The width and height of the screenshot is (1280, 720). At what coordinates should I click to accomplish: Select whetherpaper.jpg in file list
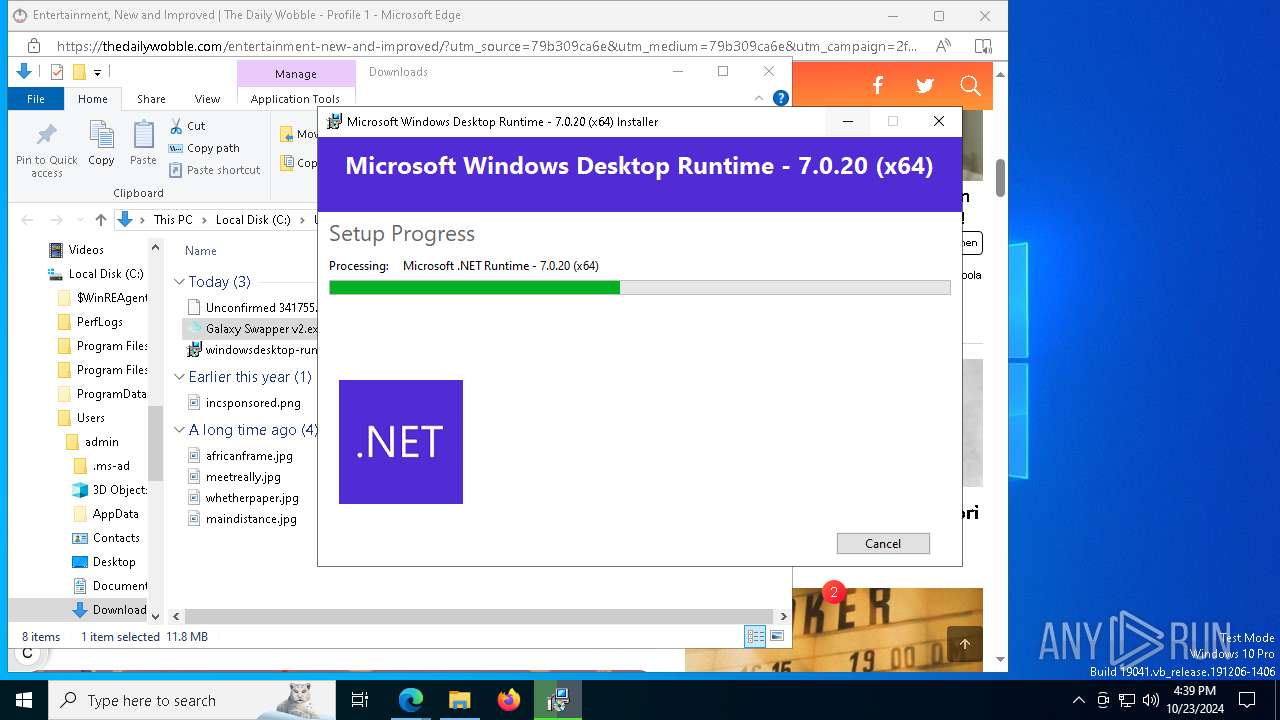coord(243,498)
